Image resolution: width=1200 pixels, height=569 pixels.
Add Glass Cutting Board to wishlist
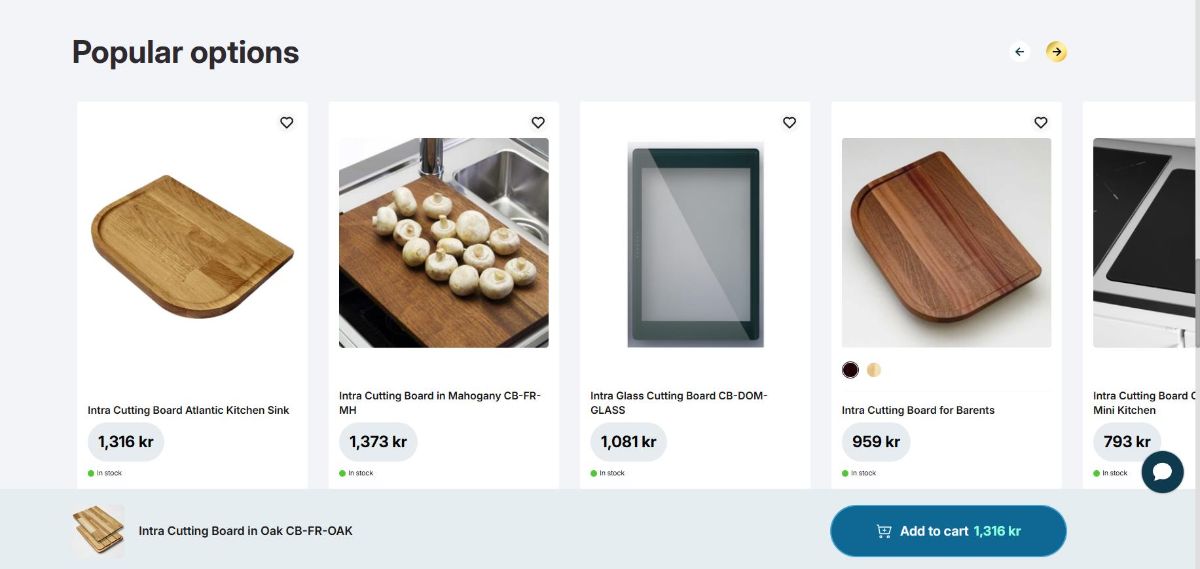[x=789, y=122]
